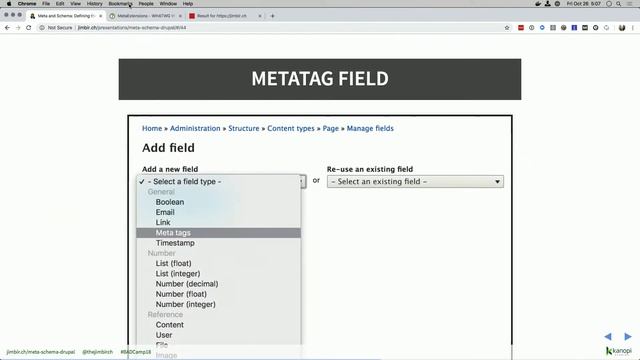Viewport: 640px width, 360px height.
Task: Open the Window menu
Action: pyautogui.click(x=168, y=4)
